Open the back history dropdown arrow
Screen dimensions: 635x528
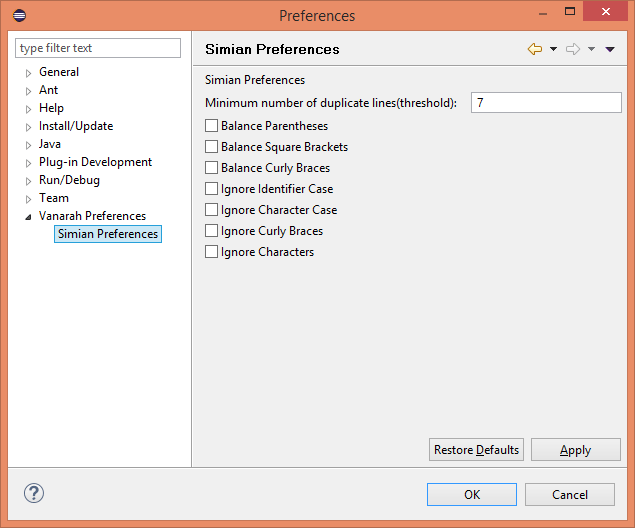(553, 49)
